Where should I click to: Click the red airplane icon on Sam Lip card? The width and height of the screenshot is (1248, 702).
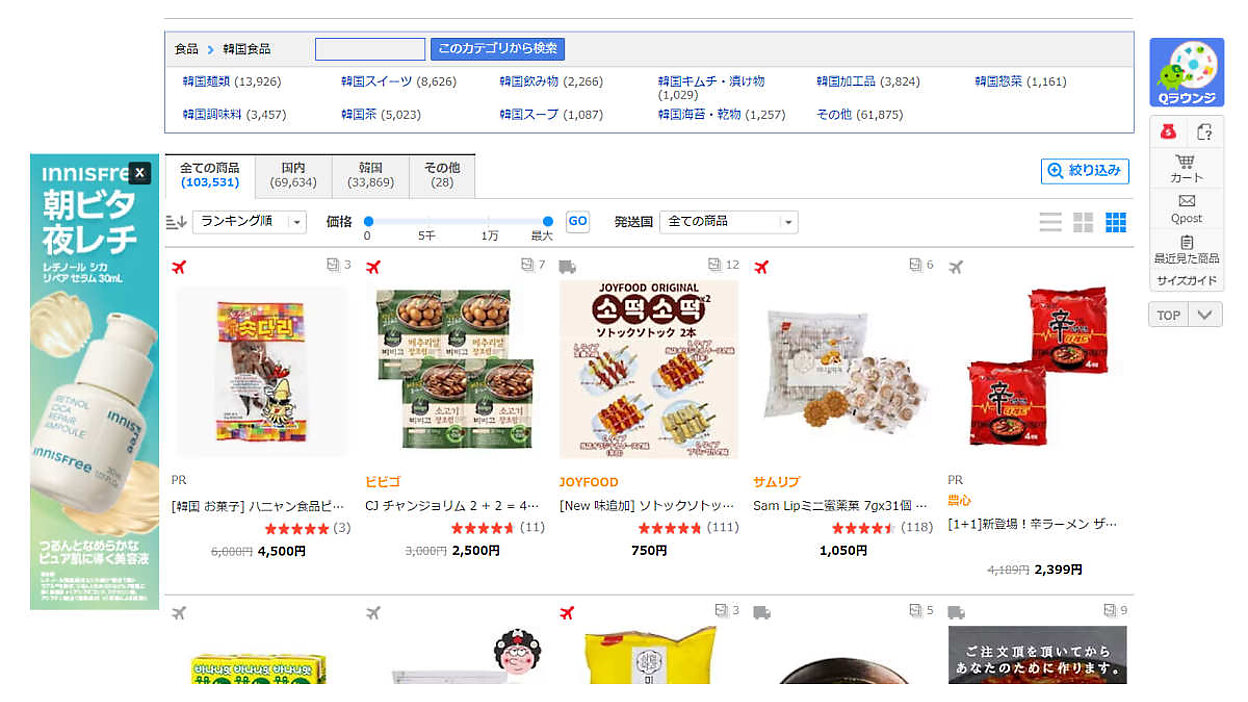[761, 267]
